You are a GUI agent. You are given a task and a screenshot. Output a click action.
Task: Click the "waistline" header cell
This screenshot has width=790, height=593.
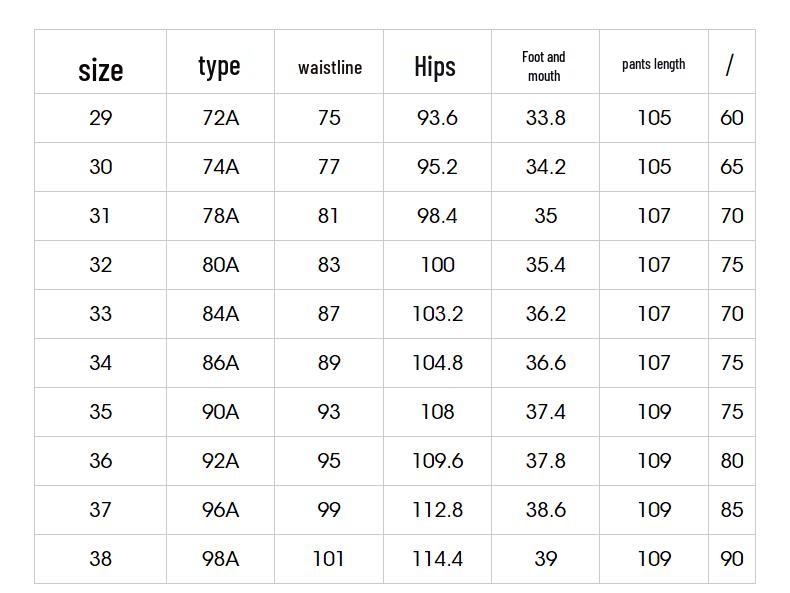pyautogui.click(x=329, y=67)
